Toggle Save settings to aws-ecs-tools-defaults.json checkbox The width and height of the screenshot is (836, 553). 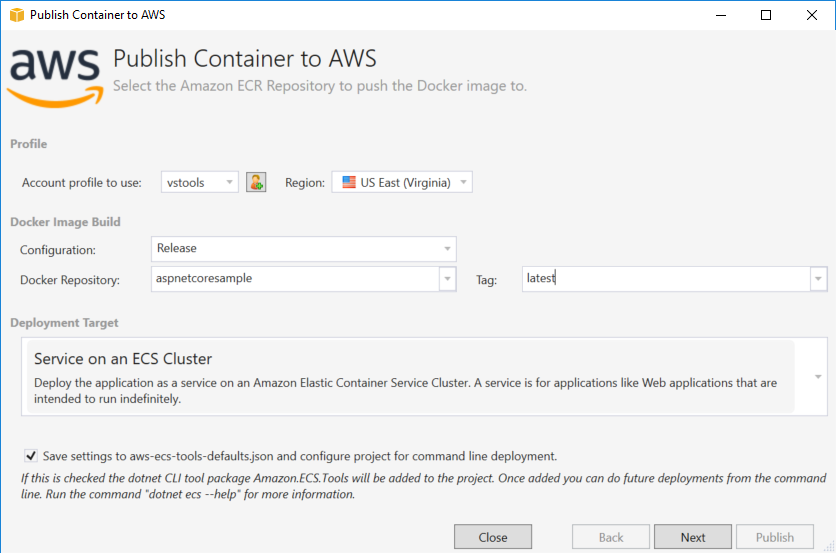click(x=31, y=456)
